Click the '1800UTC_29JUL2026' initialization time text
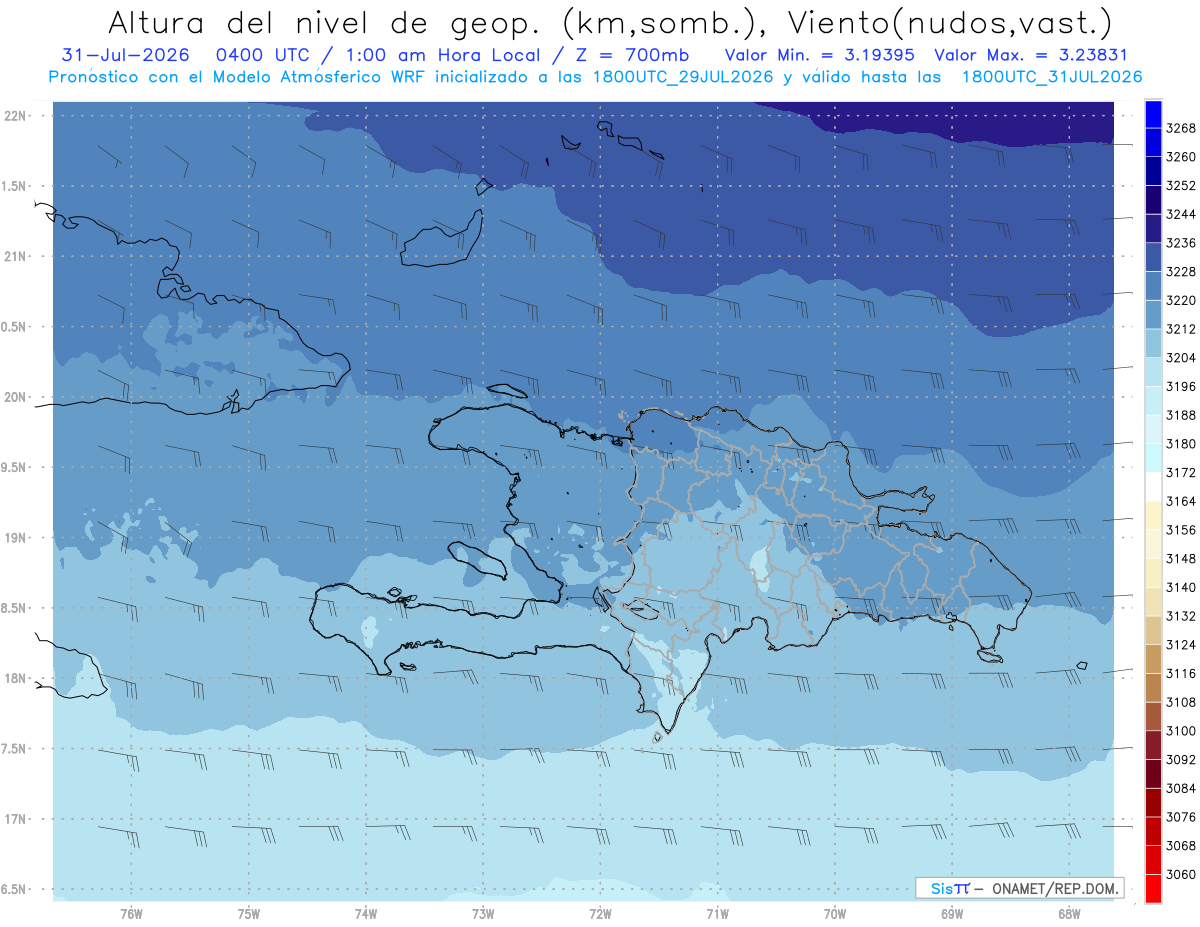 683,77
